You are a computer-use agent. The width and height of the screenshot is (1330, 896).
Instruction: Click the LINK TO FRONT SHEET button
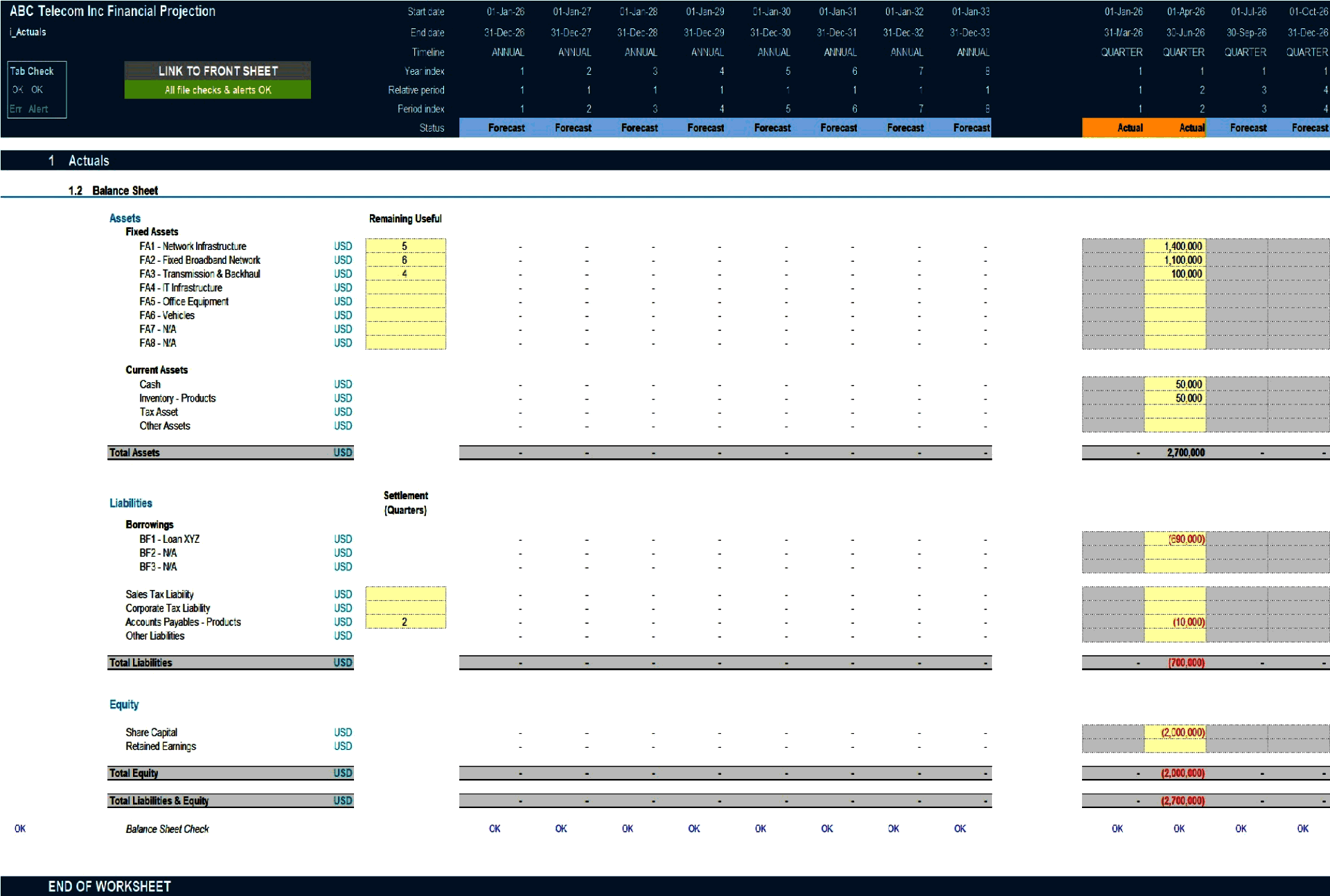[x=217, y=71]
